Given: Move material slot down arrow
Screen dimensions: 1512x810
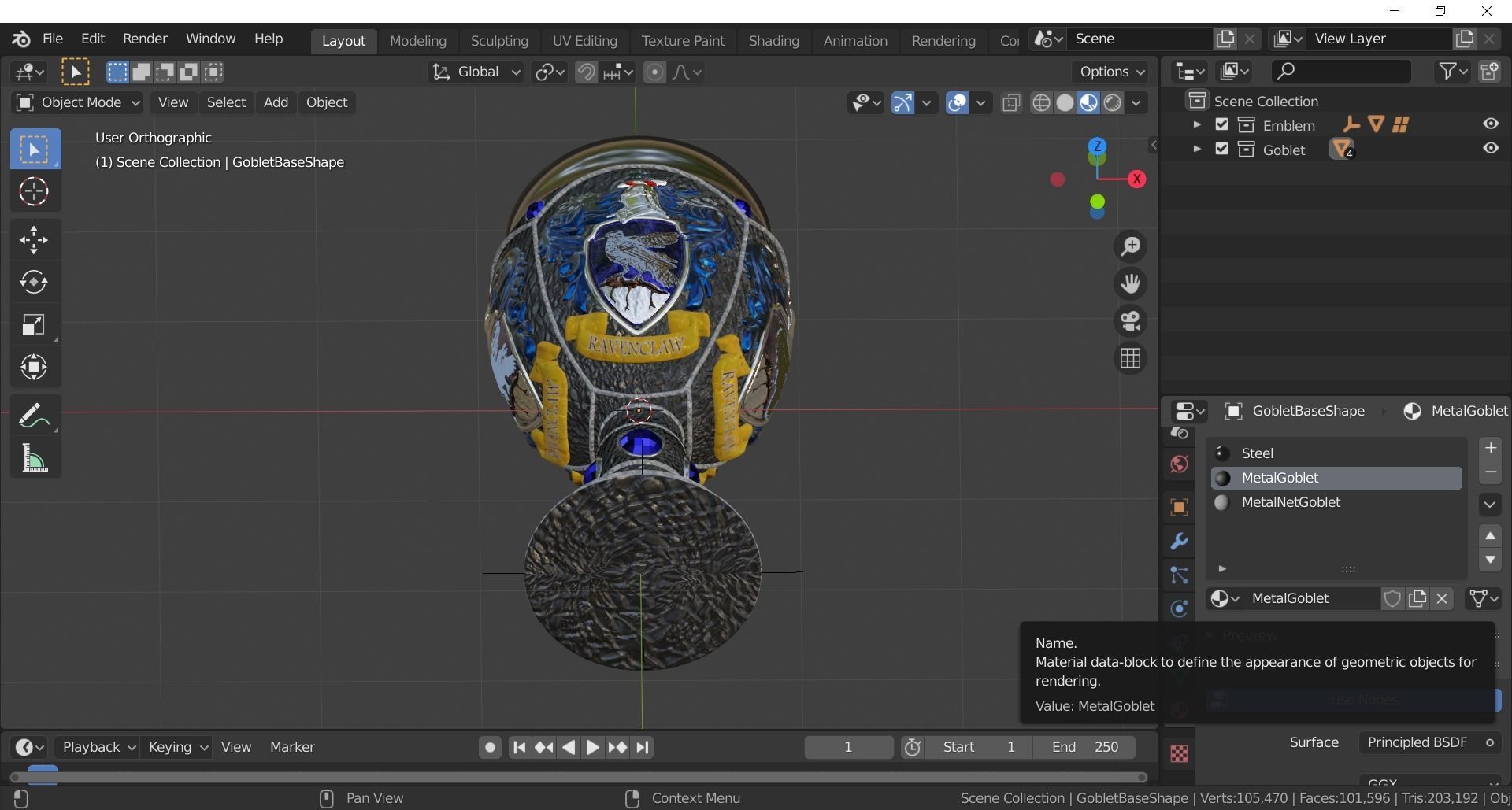Looking at the screenshot, I should tap(1490, 560).
